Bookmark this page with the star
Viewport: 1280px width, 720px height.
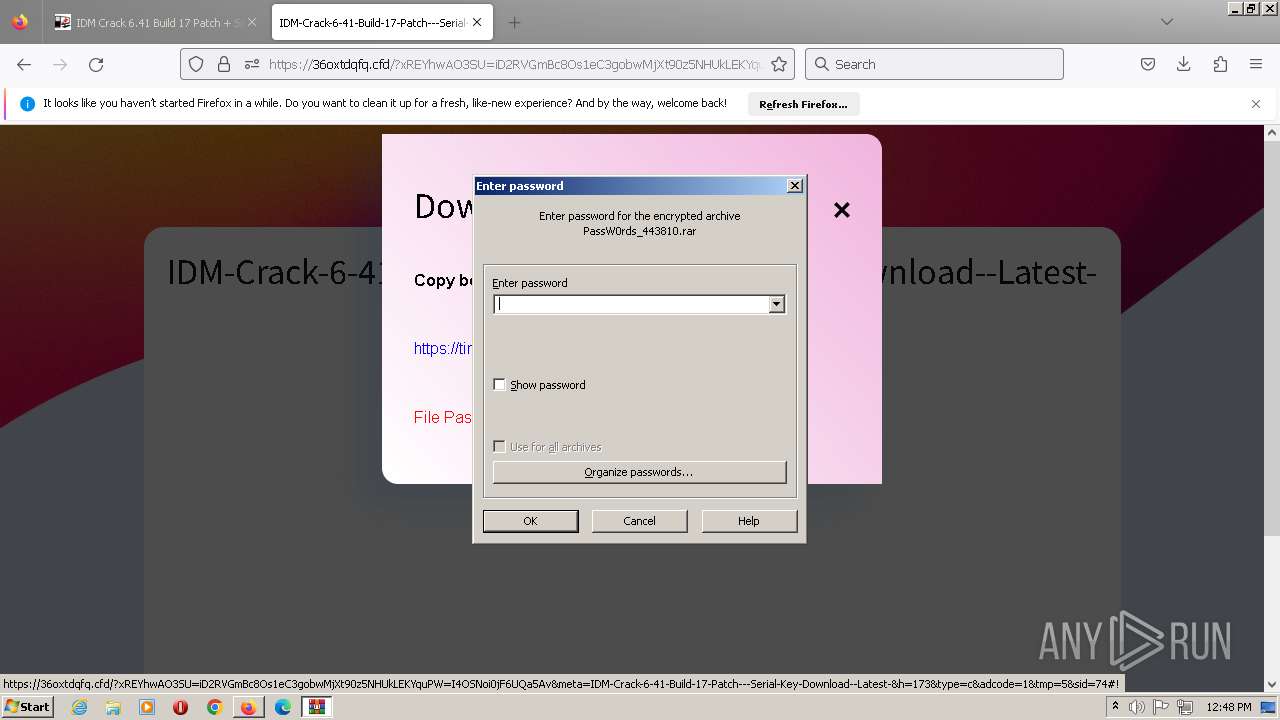779,64
